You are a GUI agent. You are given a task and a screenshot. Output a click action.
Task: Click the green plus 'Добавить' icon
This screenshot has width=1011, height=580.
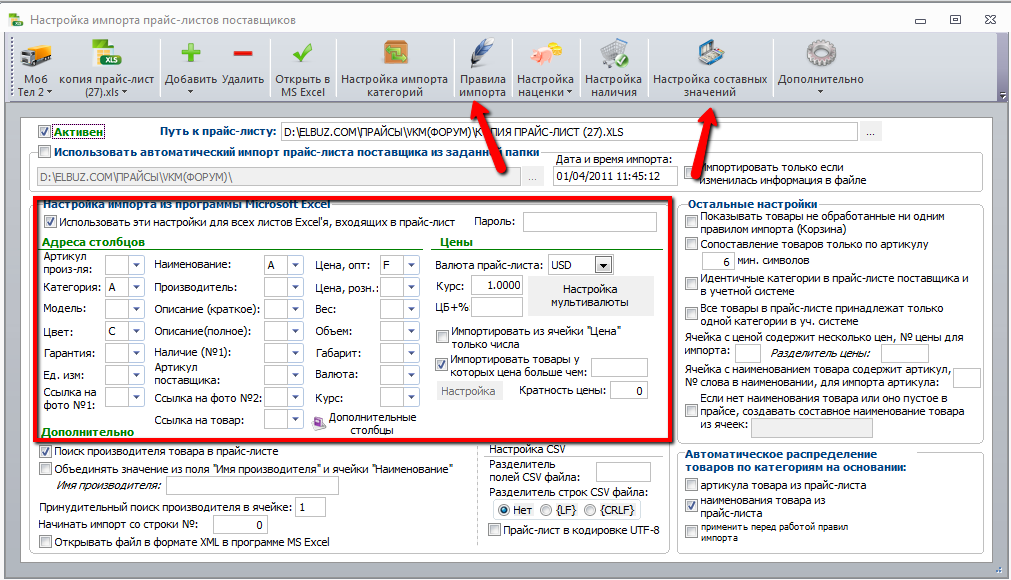[190, 53]
